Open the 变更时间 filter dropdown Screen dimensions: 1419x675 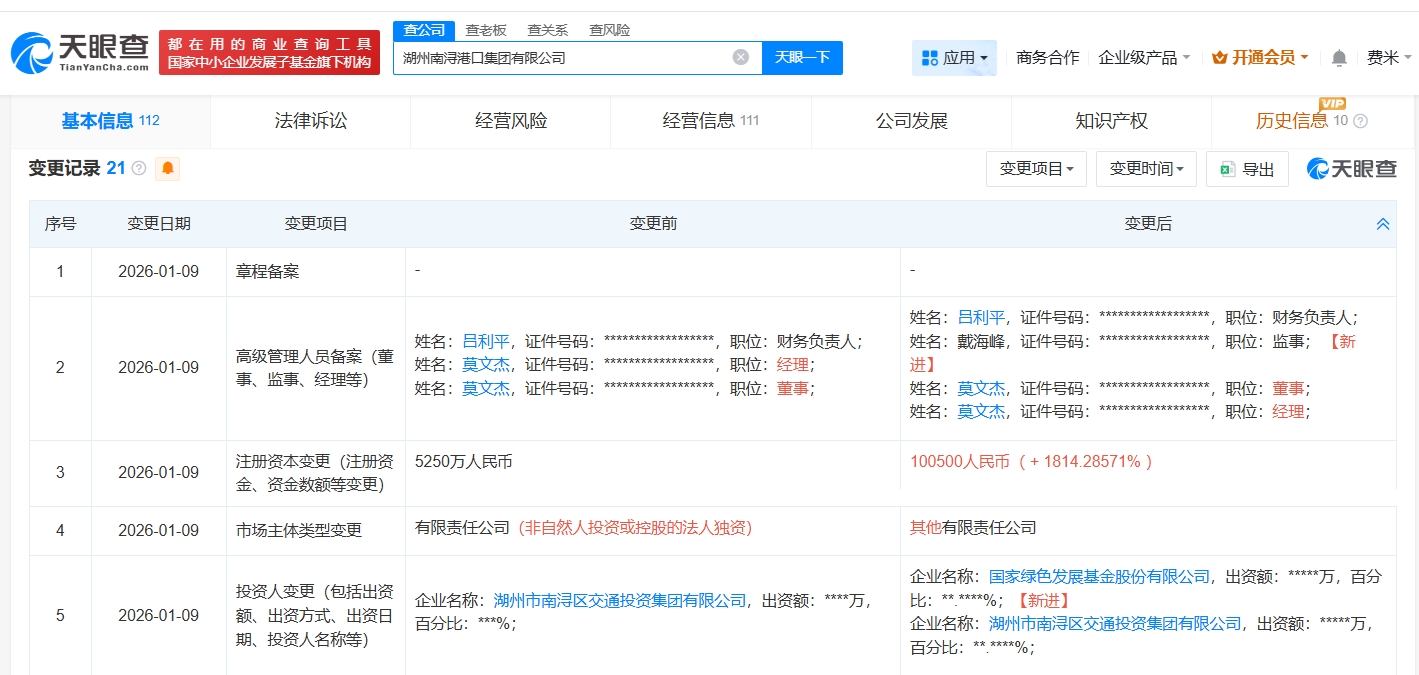[x=1146, y=169]
